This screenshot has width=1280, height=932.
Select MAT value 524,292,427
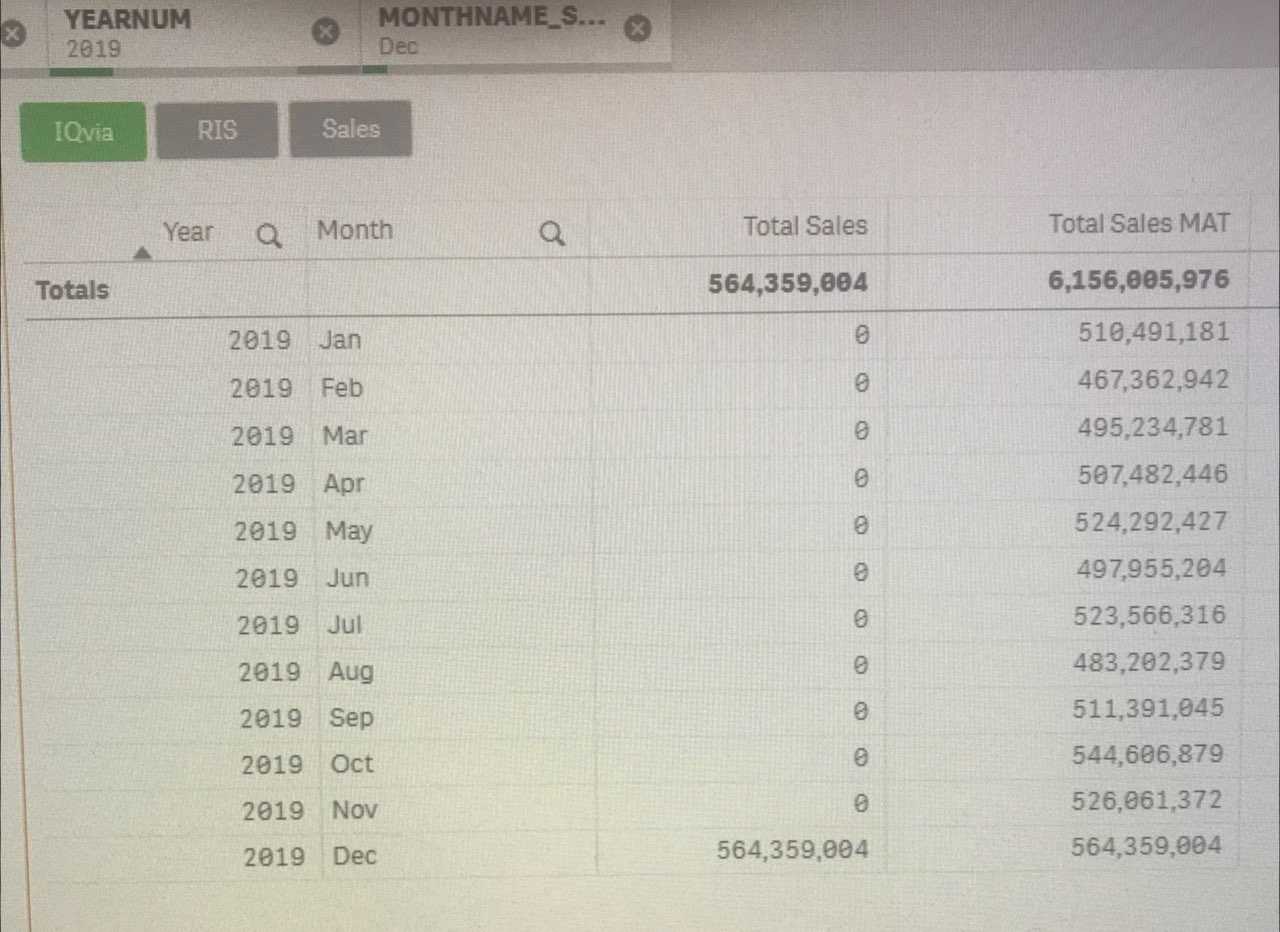(1151, 521)
